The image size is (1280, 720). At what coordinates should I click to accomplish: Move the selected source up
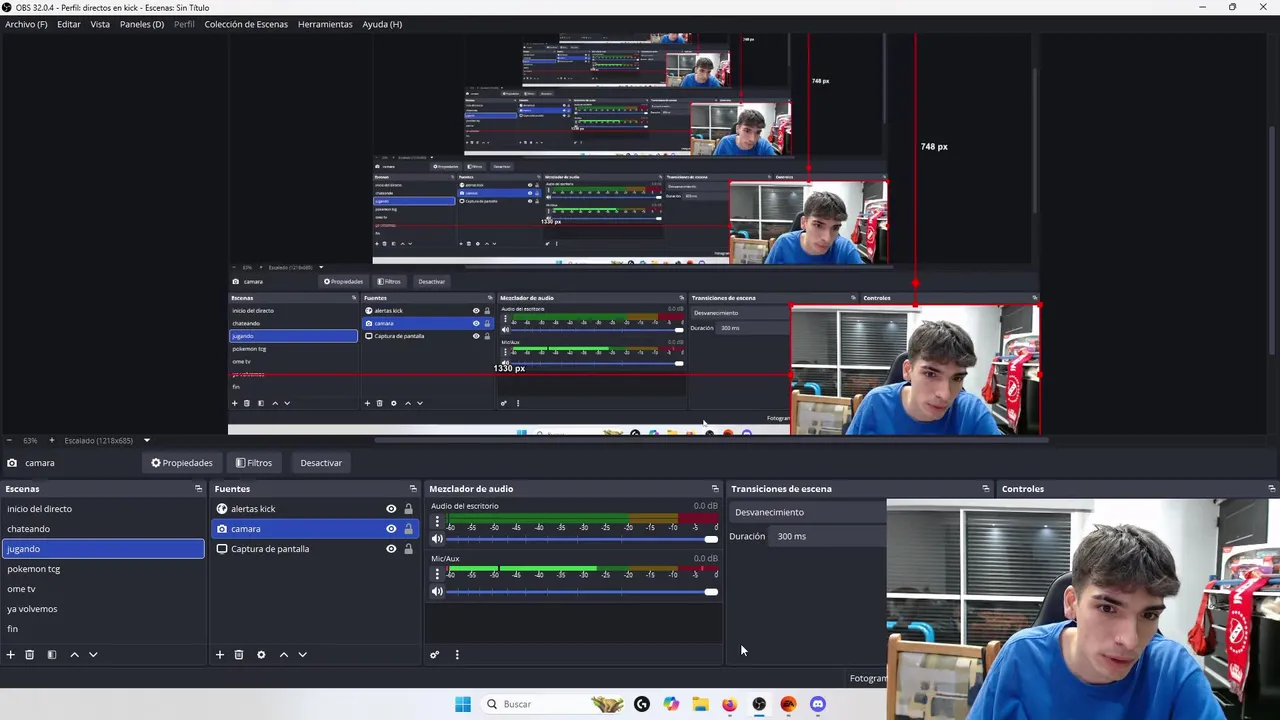coord(284,655)
